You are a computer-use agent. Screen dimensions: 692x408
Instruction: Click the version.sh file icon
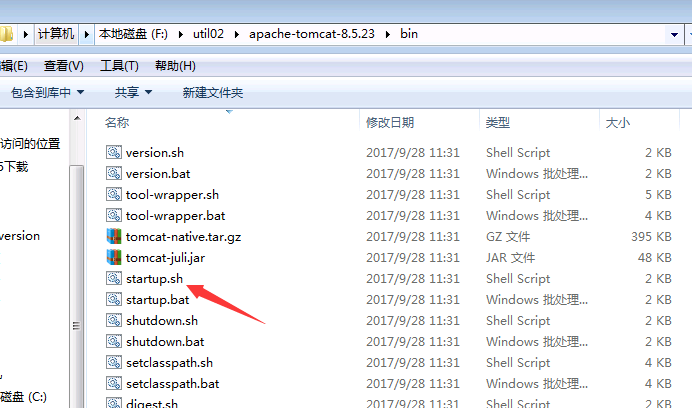[x=114, y=152]
